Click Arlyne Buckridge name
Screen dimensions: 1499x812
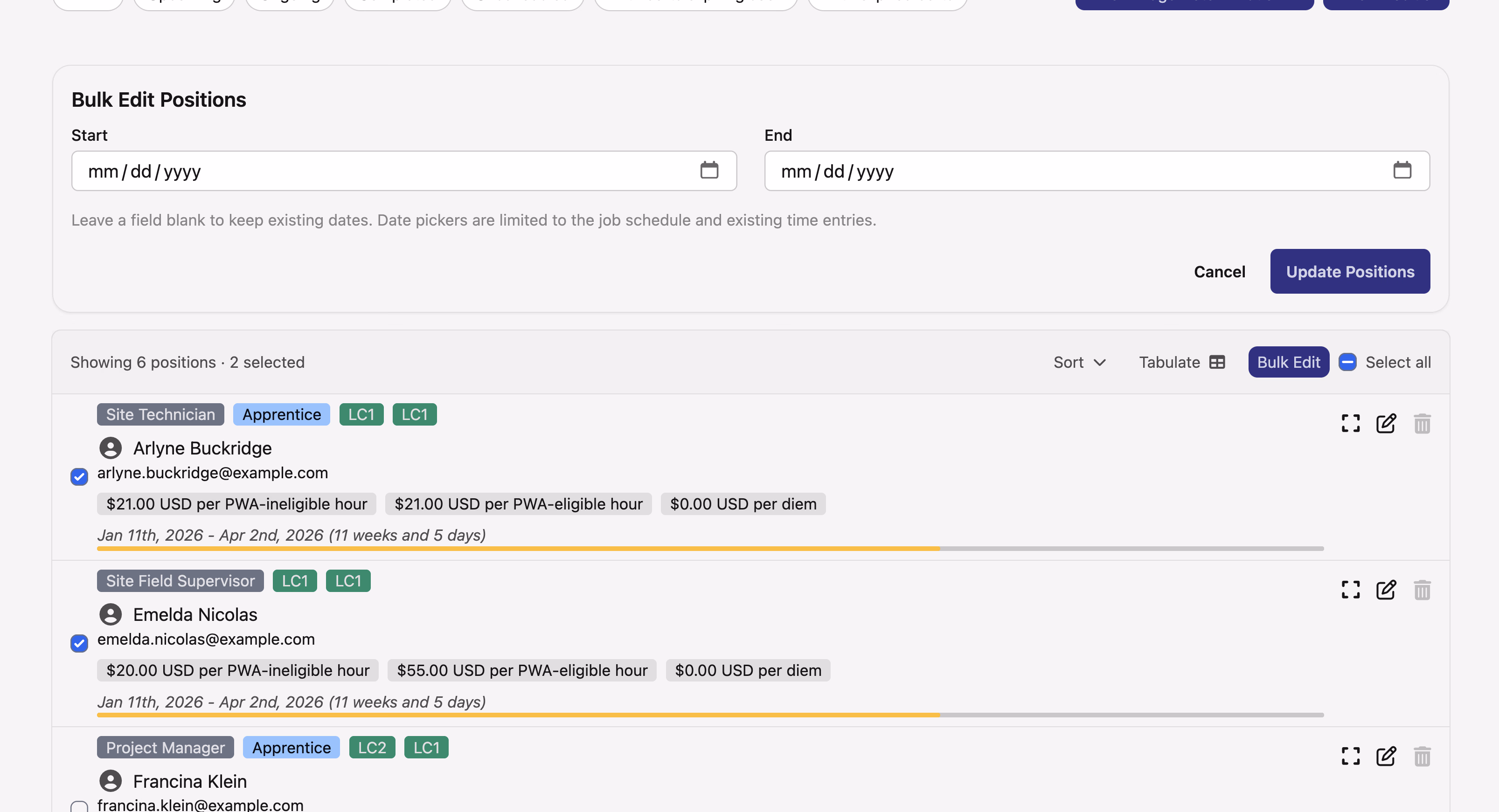(202, 448)
